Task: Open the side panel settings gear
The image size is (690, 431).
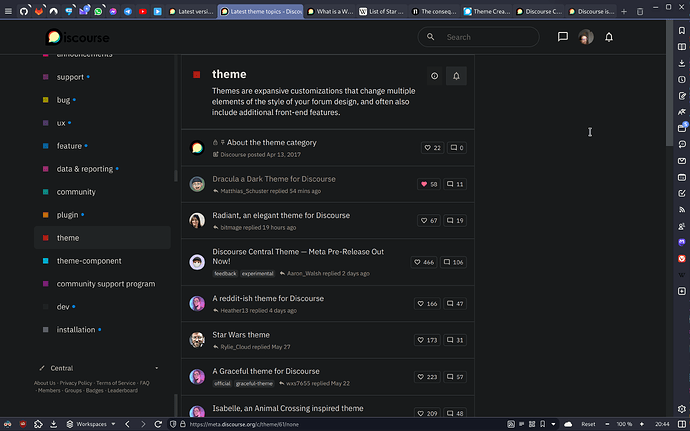Action: (x=682, y=409)
